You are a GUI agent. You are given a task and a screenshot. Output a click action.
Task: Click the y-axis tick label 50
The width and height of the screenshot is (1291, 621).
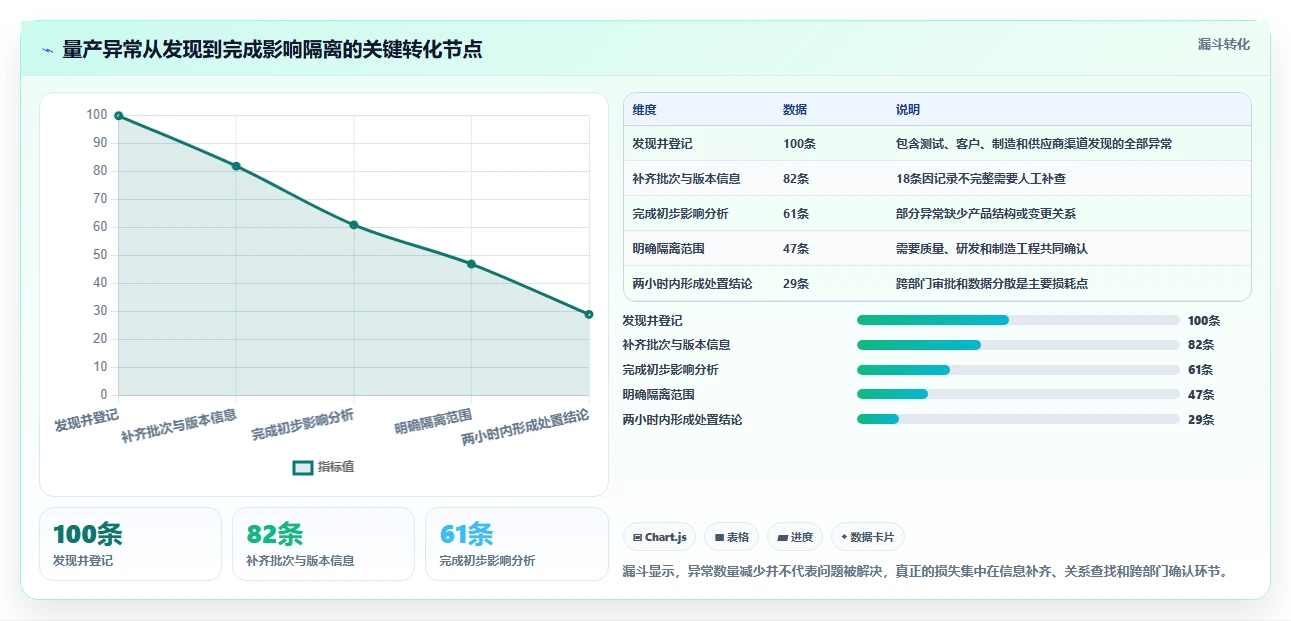100,255
